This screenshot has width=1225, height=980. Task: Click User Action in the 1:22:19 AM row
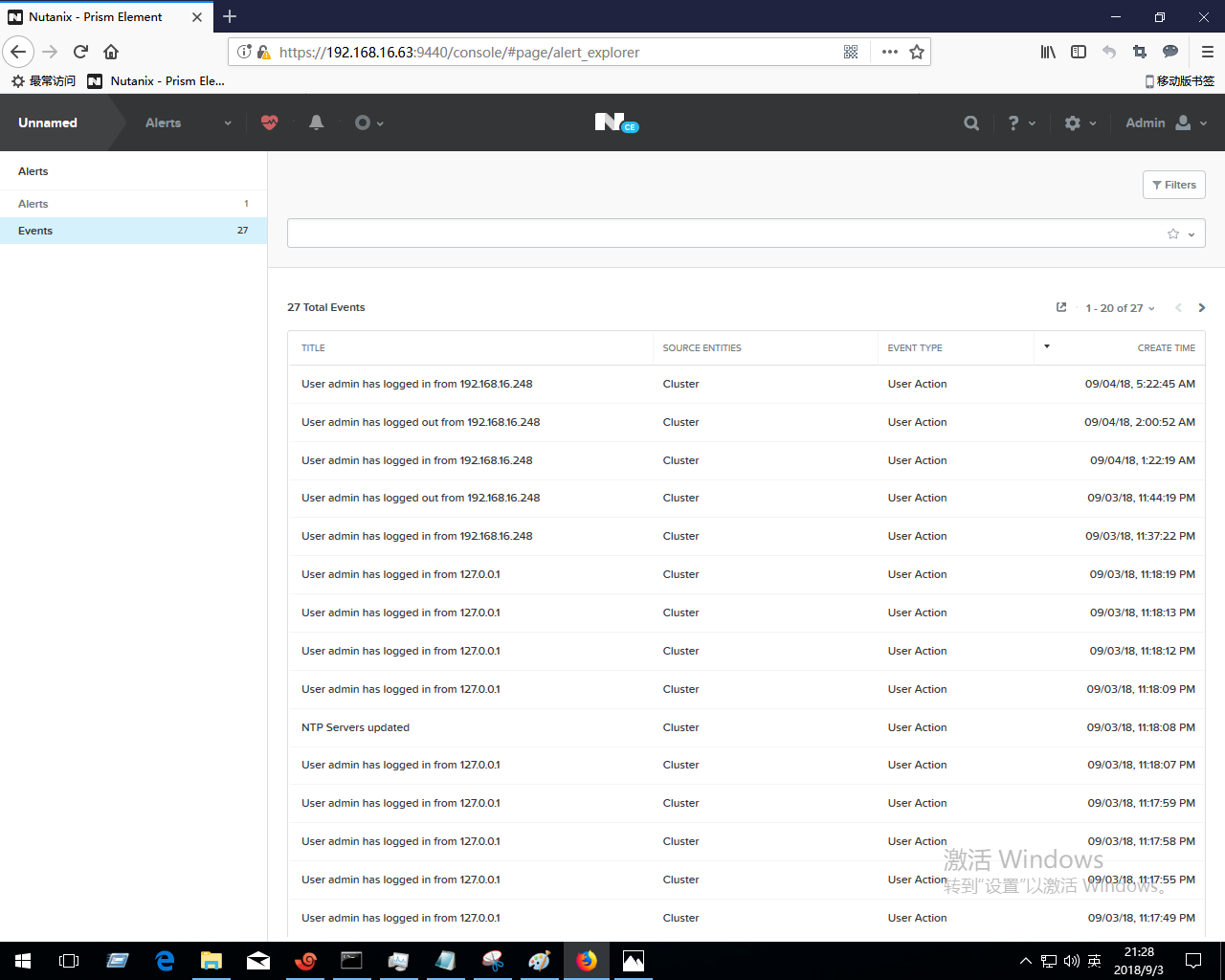tap(917, 460)
